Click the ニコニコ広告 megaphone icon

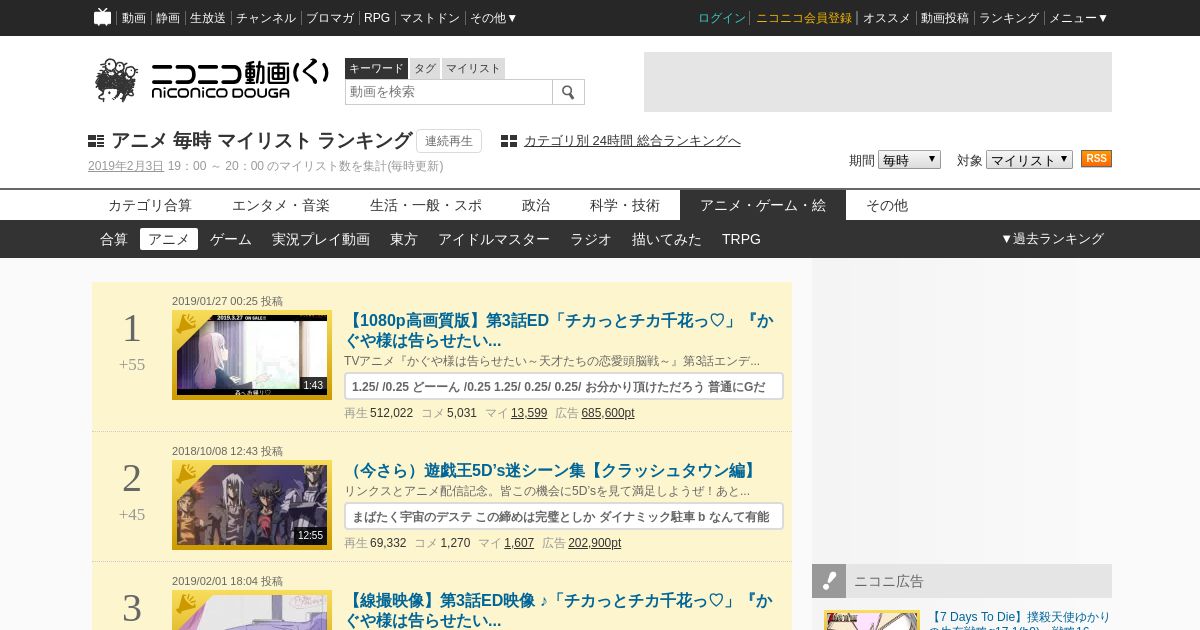pyautogui.click(x=829, y=581)
